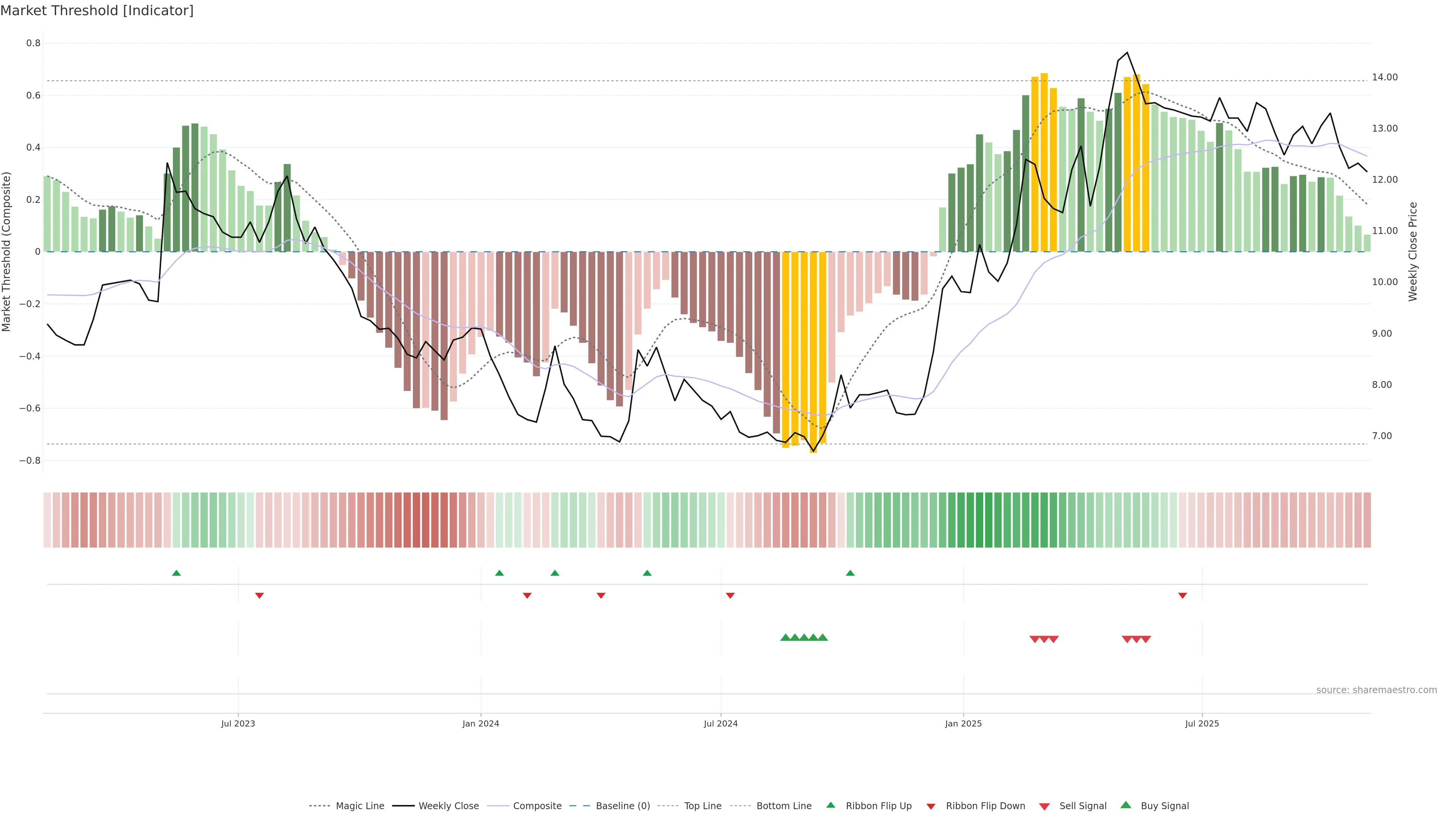Click the source sharemaestro.com text
Screen dimensions: 1456x819
point(1376,690)
